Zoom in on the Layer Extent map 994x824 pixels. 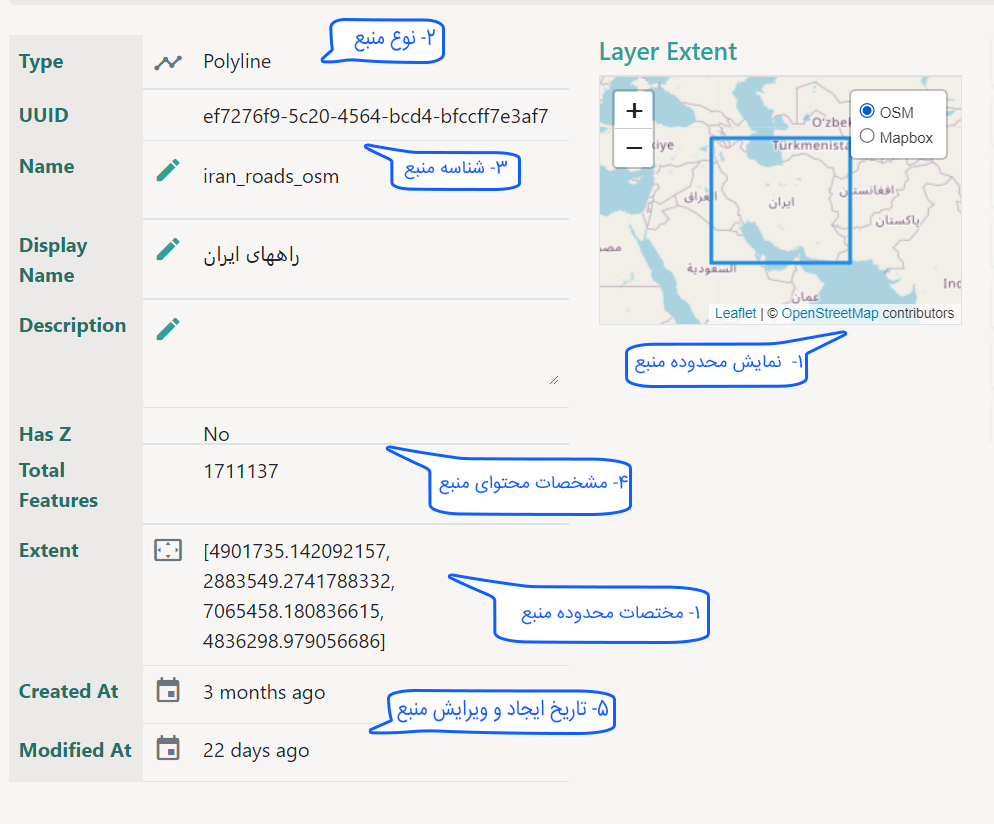pyautogui.click(x=633, y=110)
